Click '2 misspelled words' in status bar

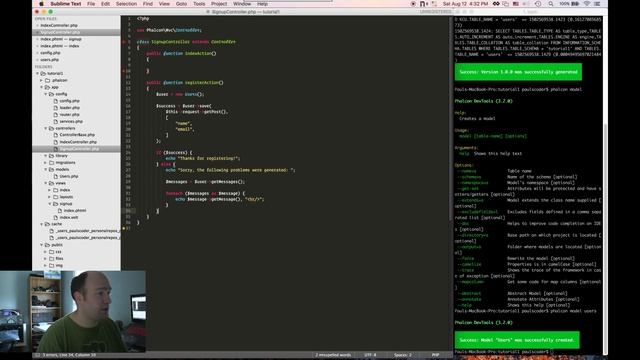click(x=333, y=355)
